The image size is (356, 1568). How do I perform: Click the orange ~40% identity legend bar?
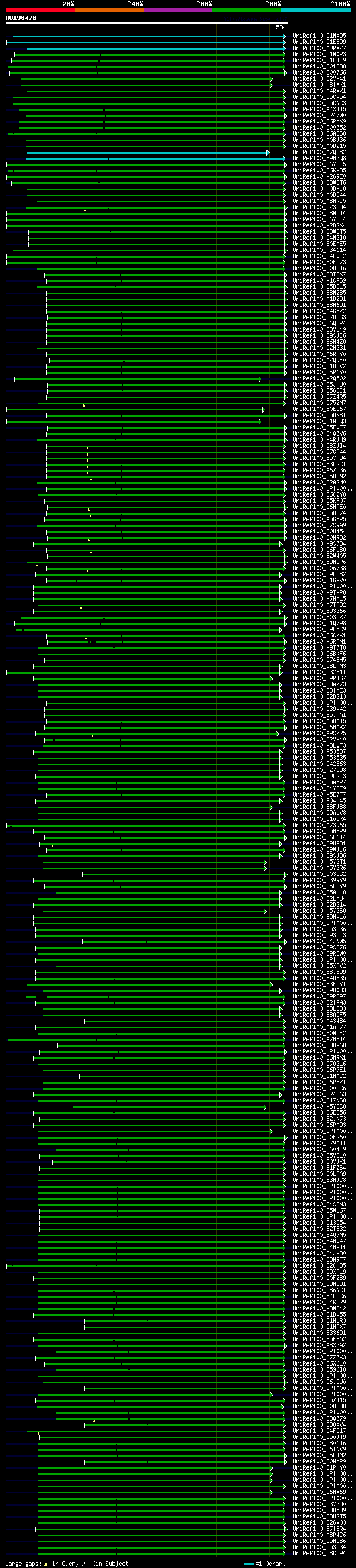pos(109,10)
